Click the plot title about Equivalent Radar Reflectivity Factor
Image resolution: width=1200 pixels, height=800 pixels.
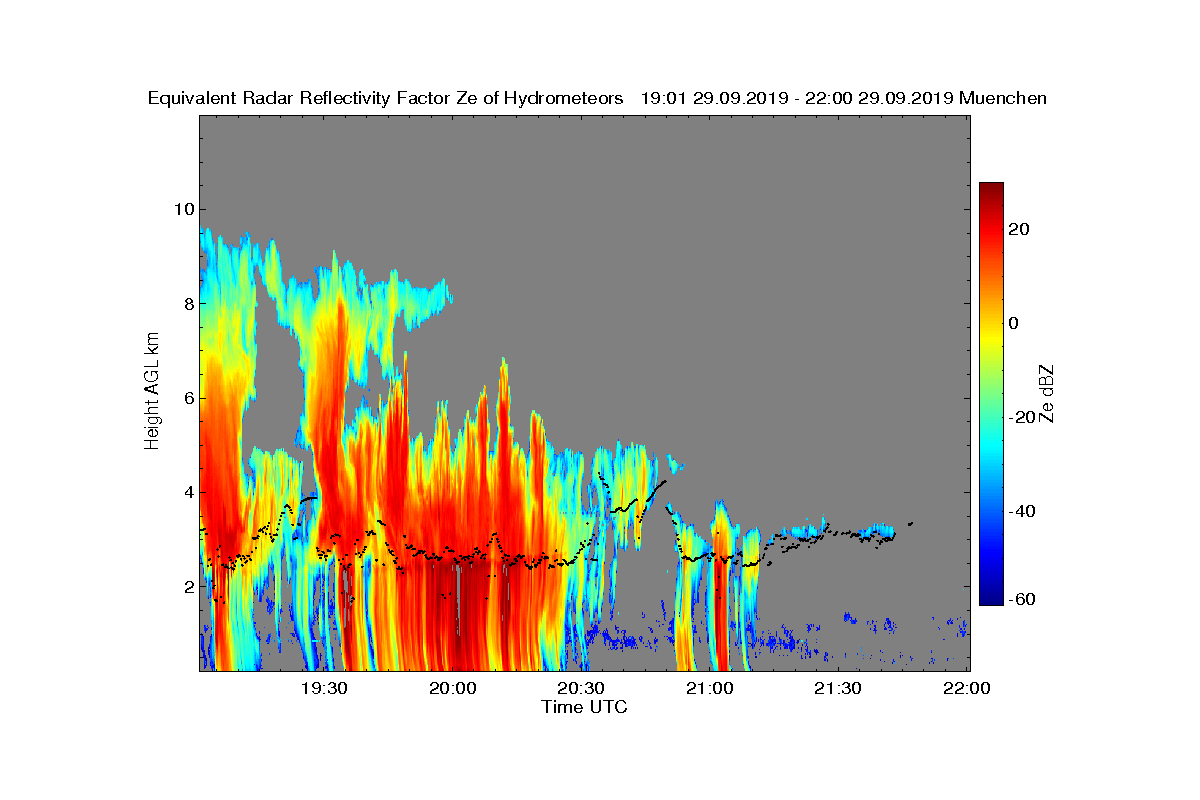[597, 98]
